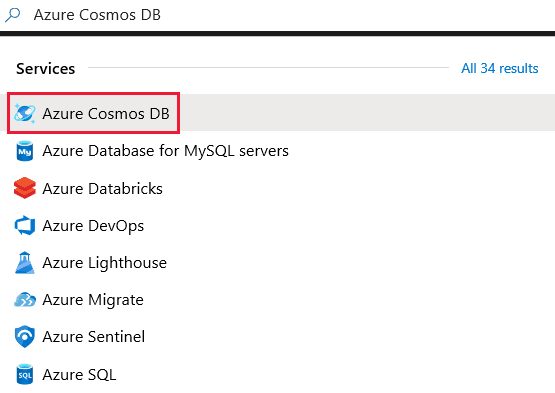Image resolution: width=555 pixels, height=393 pixels.
Task: Select Azure Cosmos DB service result
Action: [x=278, y=113]
